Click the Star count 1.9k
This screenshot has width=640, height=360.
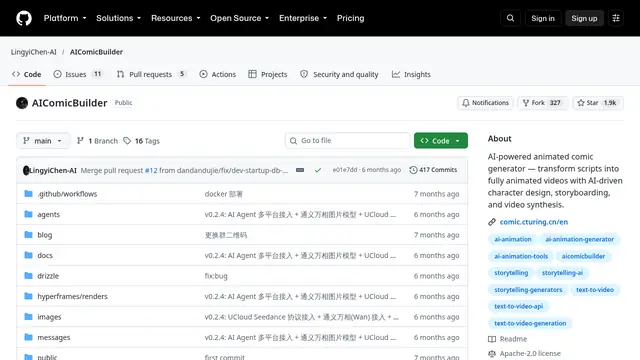(610, 103)
